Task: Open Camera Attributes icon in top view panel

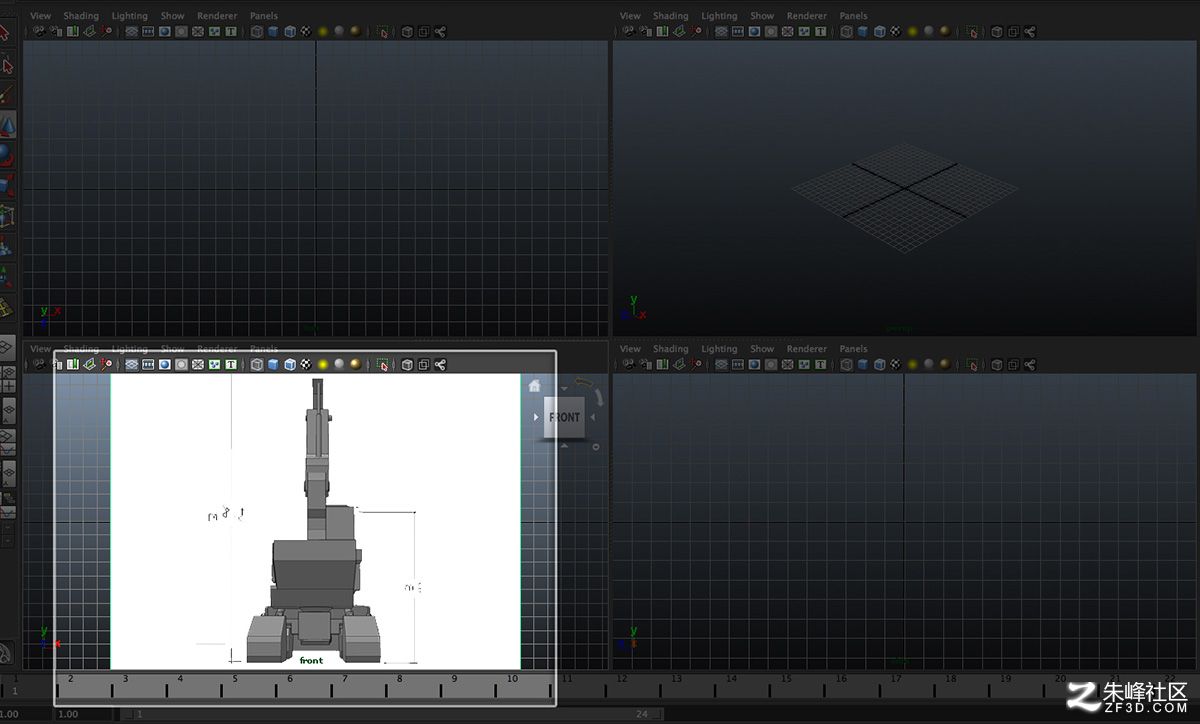Action: (x=56, y=31)
